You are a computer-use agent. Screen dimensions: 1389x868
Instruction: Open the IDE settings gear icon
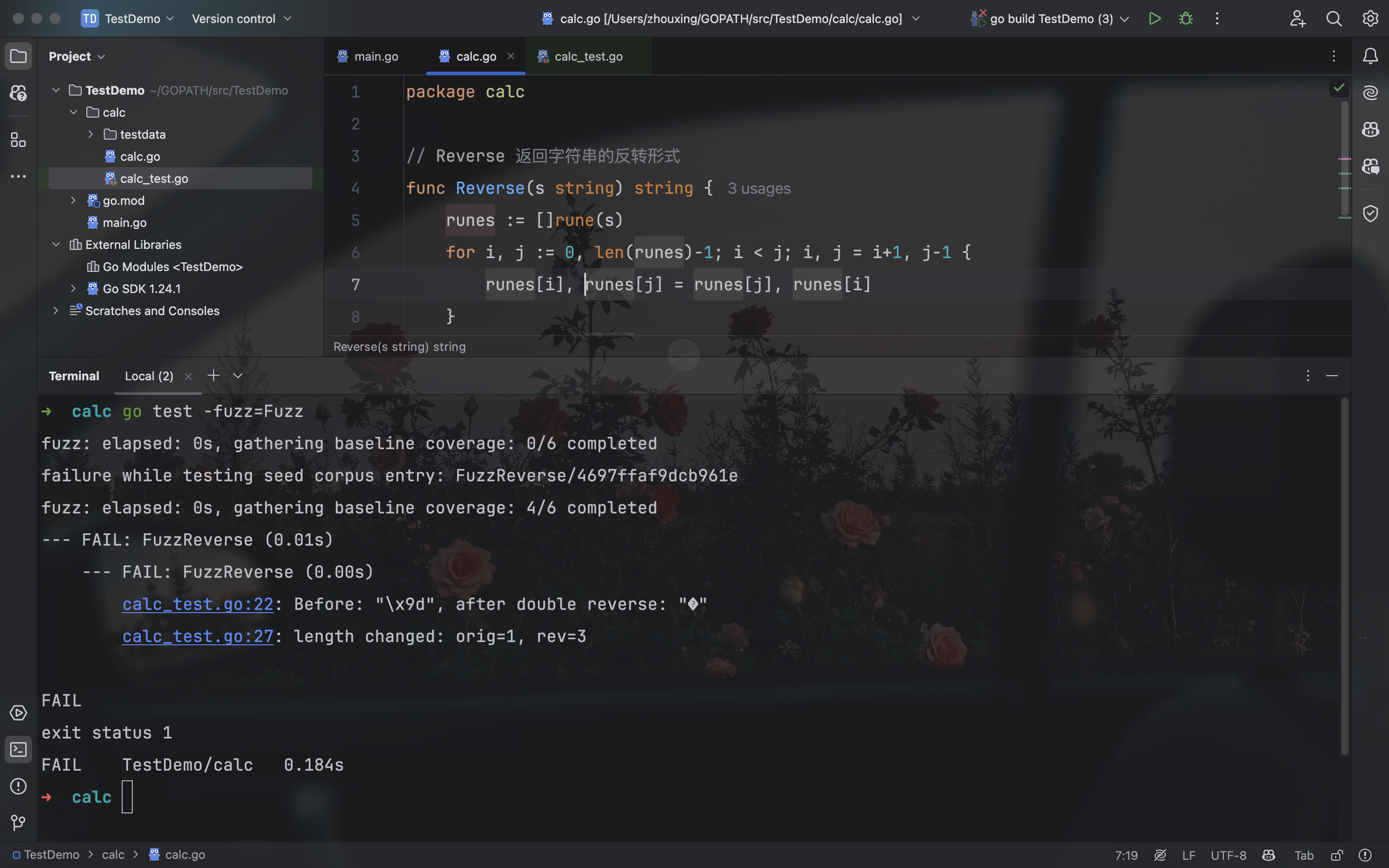click(x=1370, y=18)
